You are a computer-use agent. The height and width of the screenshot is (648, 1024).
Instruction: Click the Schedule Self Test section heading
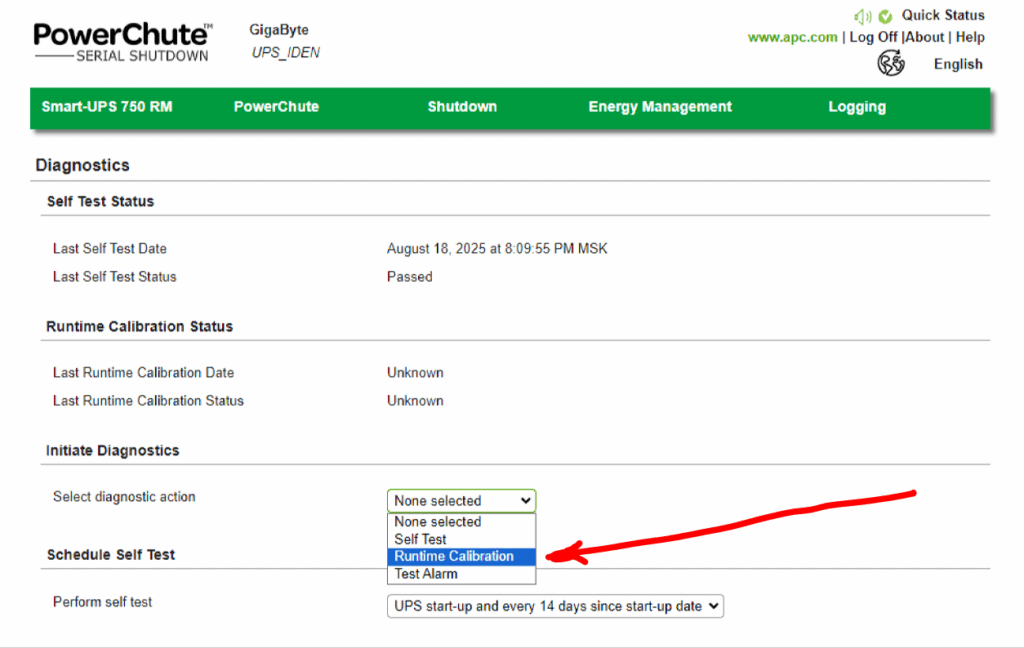coord(111,555)
